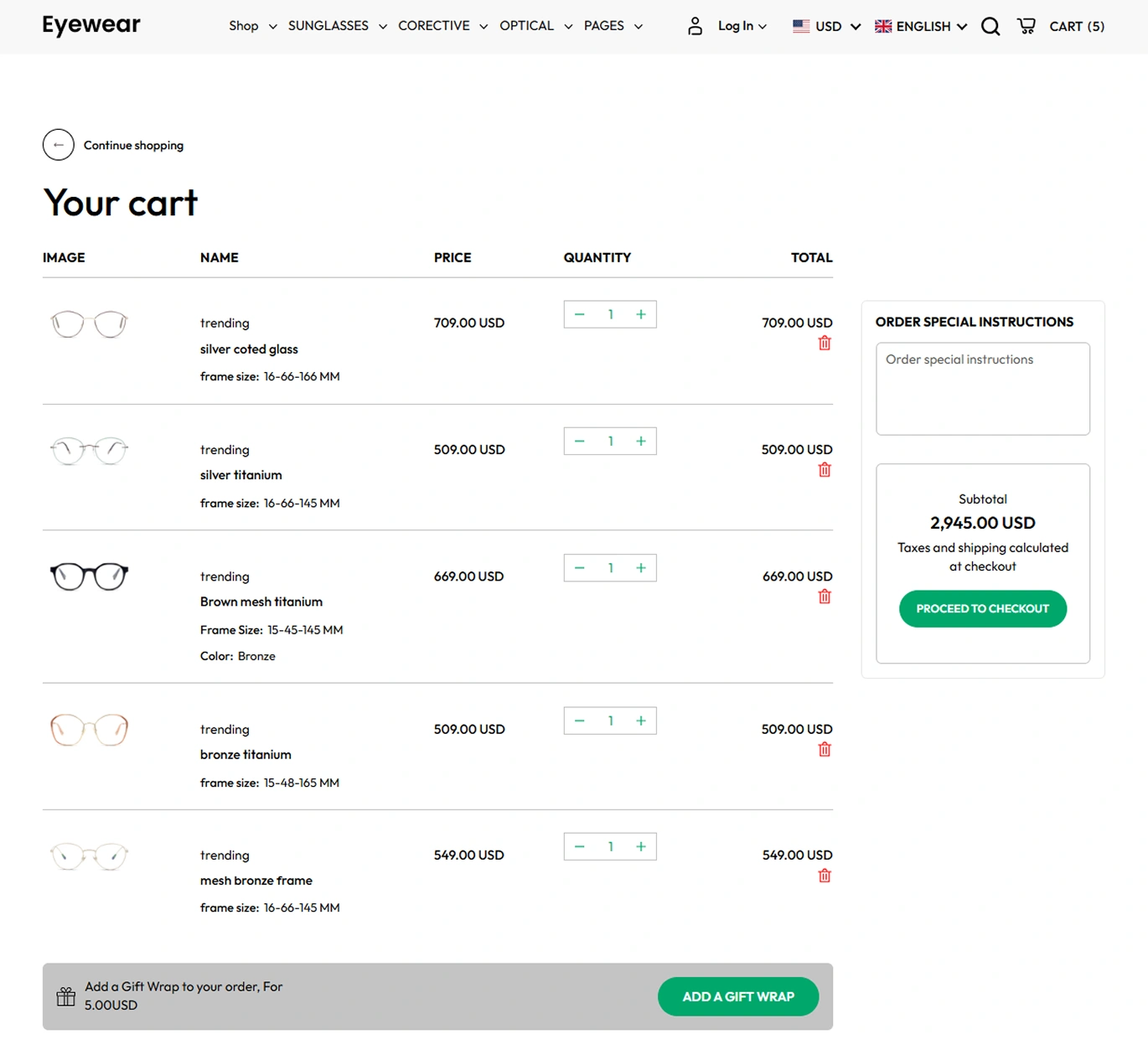Viewport: 1148px width, 1039px height.
Task: Decrease quantity of mesh bronze frame
Action: (579, 846)
